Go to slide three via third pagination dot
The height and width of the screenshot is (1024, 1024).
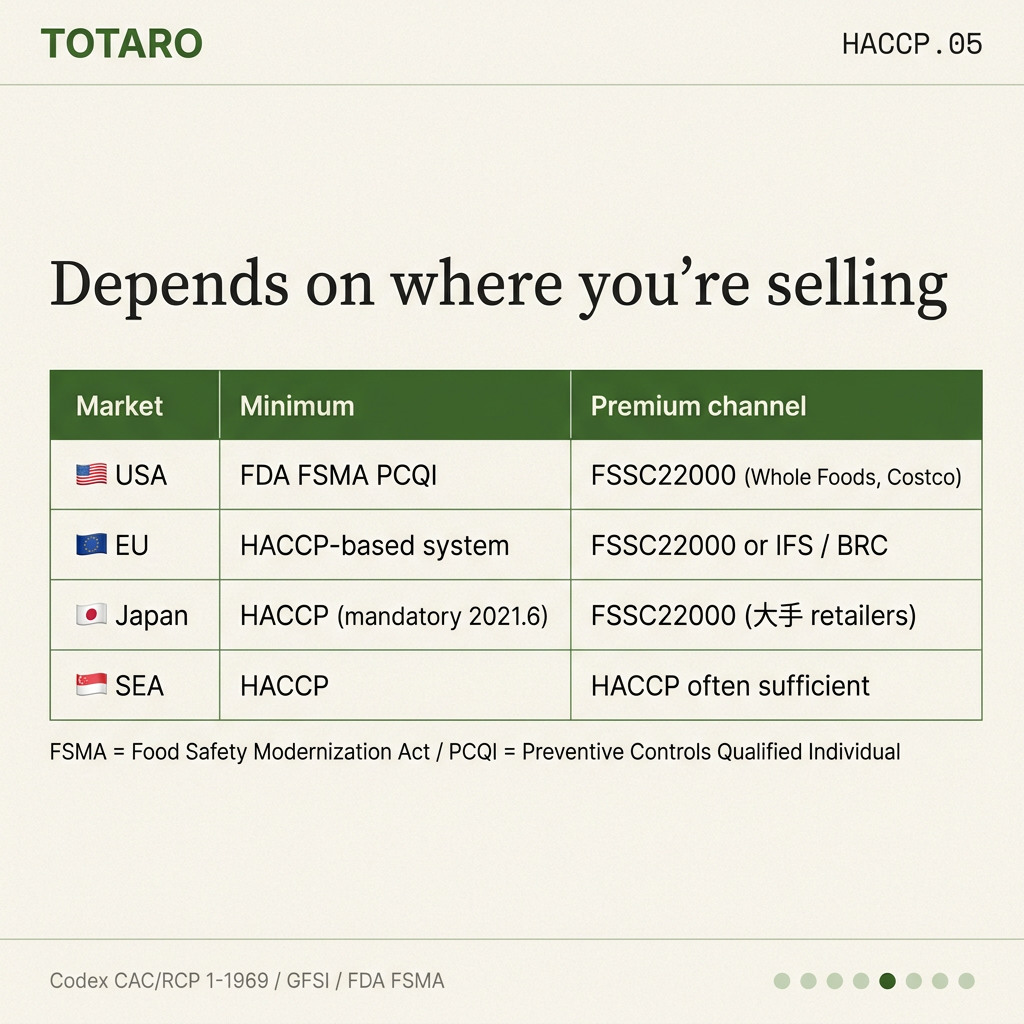coord(835,980)
